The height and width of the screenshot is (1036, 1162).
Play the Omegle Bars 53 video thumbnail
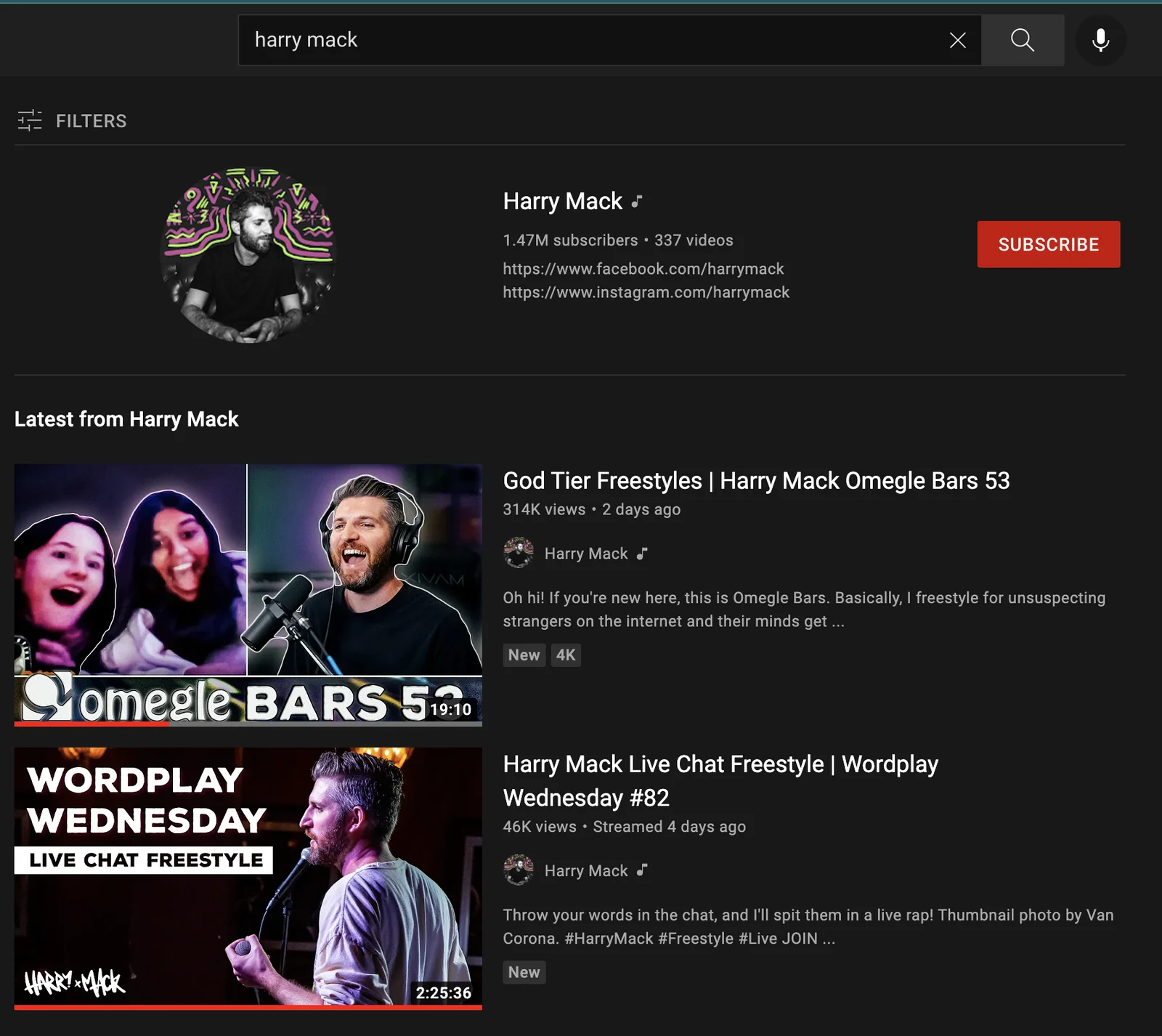pyautogui.click(x=248, y=594)
